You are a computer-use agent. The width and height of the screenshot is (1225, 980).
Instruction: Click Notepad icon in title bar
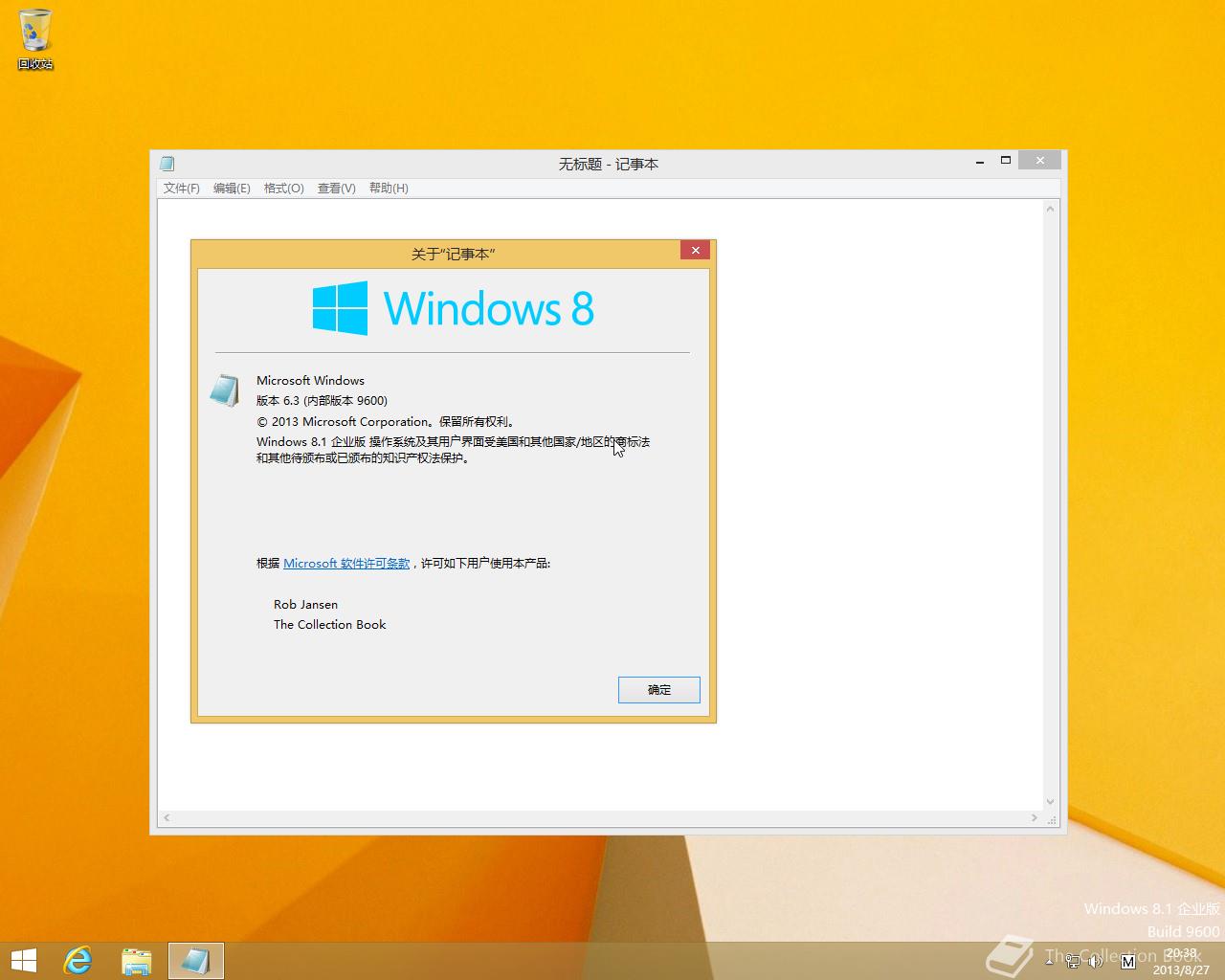167,164
